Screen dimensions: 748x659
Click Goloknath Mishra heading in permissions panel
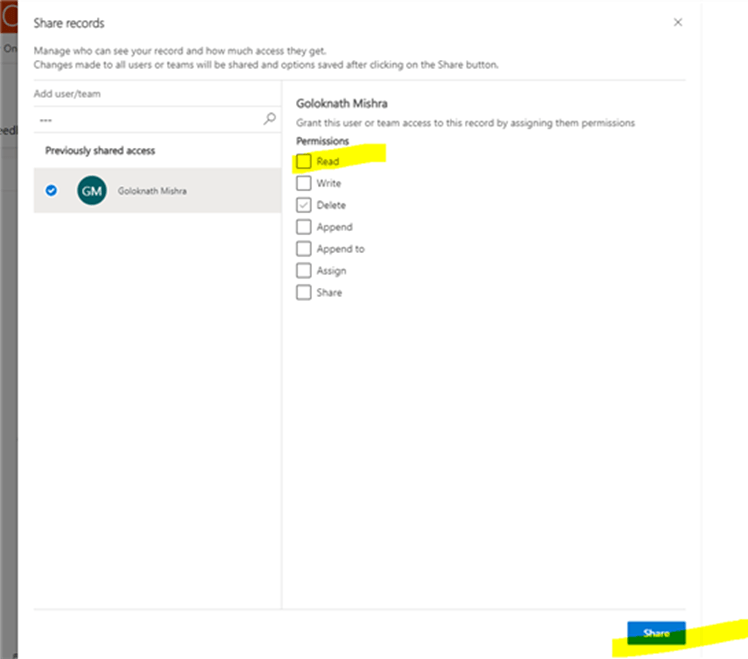(x=341, y=103)
